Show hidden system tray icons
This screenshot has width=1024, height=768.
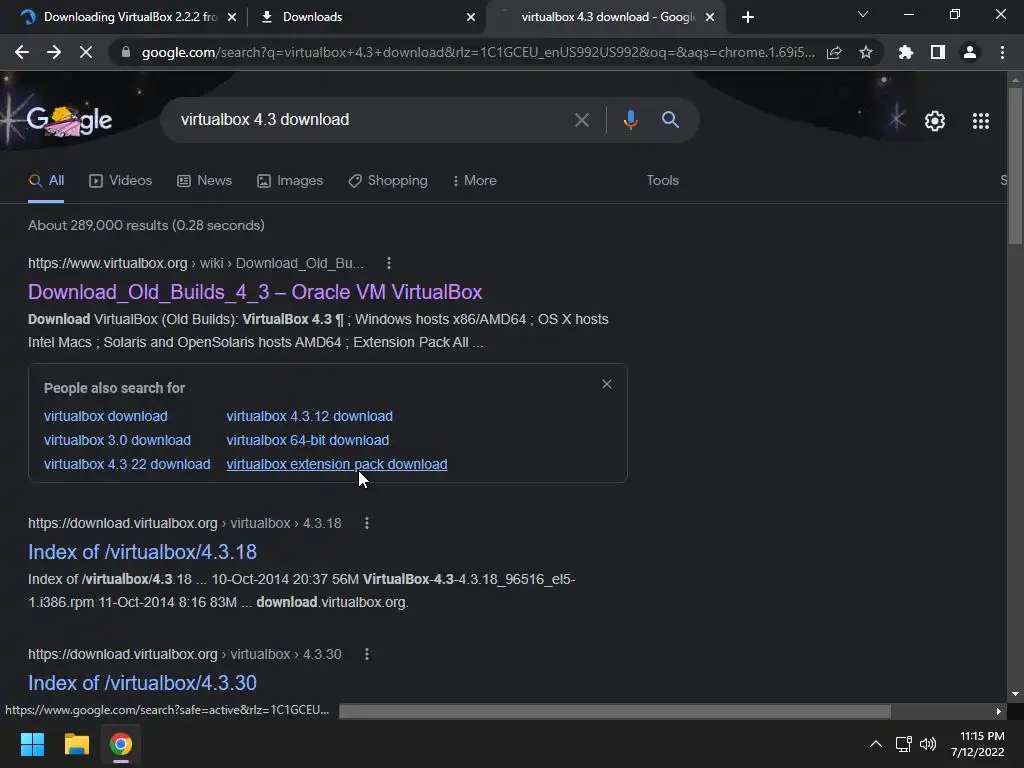876,744
